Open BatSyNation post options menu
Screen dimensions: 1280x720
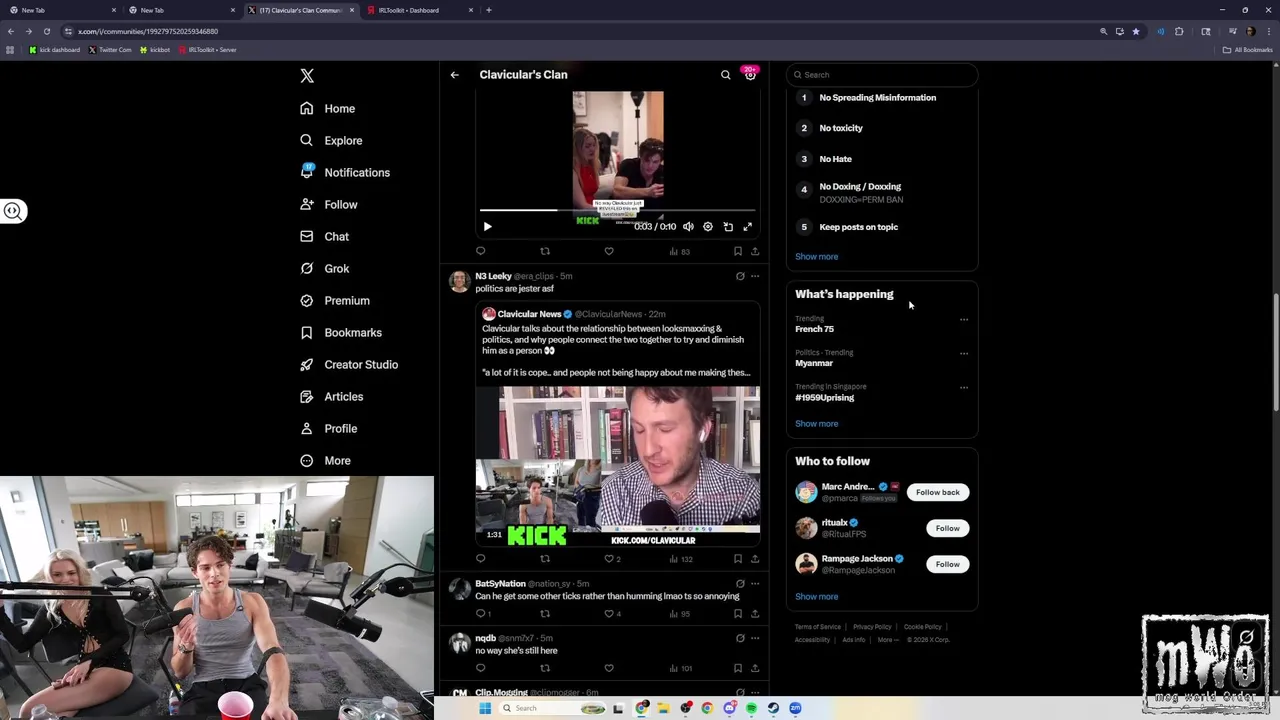point(755,584)
